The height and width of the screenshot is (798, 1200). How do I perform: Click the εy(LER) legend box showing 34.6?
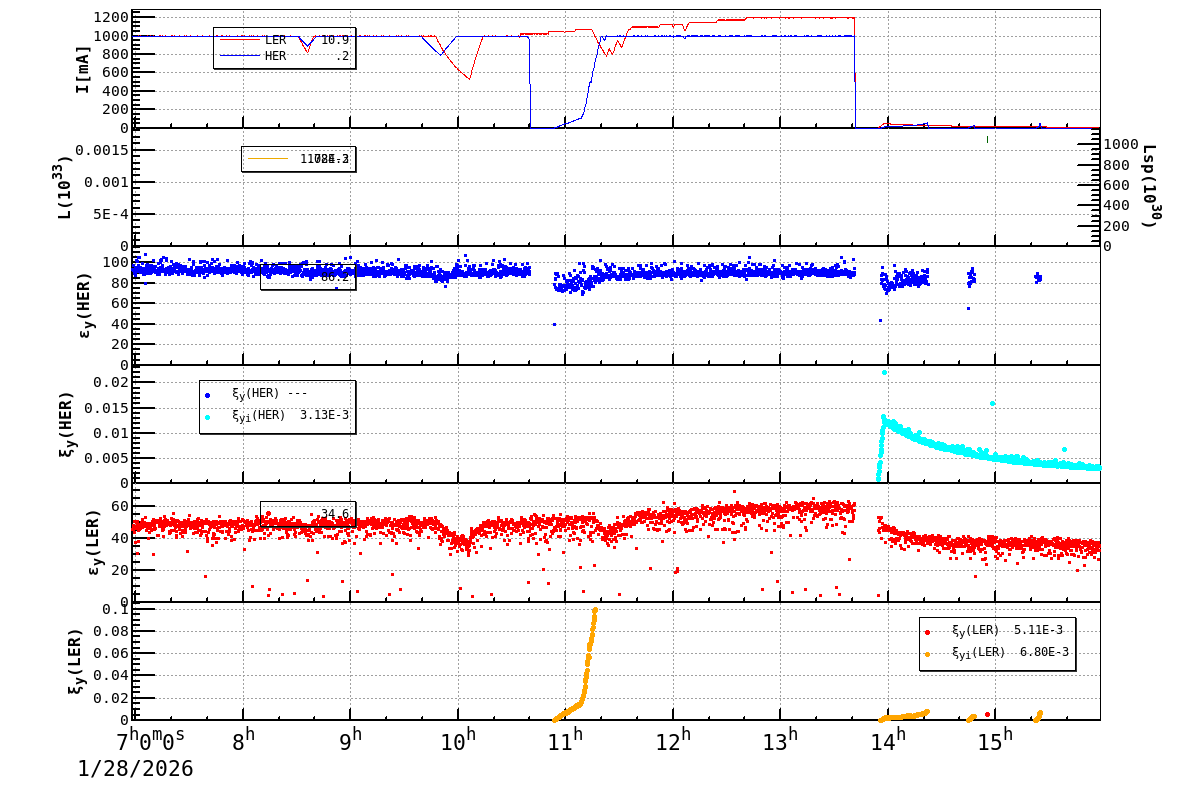tap(307, 514)
